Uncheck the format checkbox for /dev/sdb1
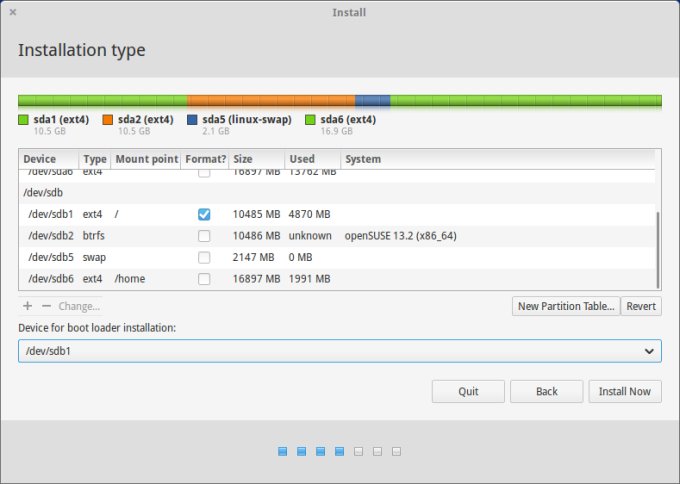Screen dimensions: 680x484 coord(204,214)
